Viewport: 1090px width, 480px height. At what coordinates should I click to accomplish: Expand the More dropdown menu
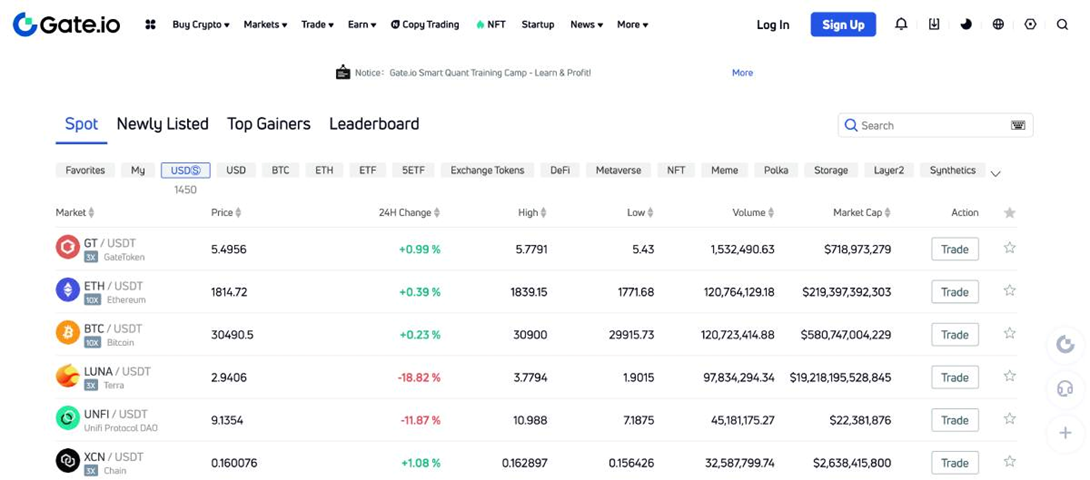(x=633, y=24)
